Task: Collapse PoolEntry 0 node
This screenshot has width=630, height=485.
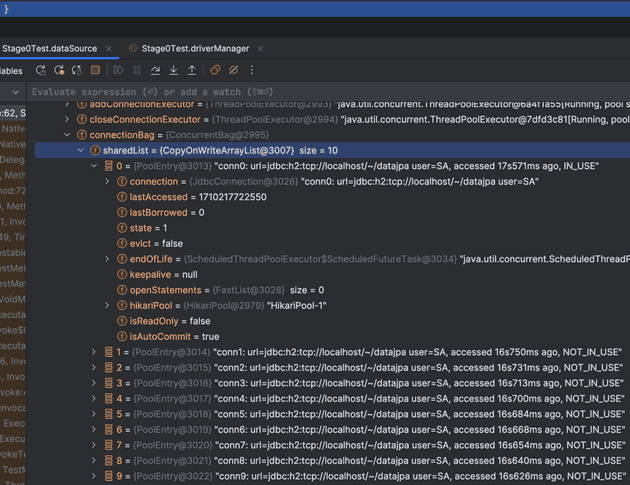Action: tap(94, 166)
